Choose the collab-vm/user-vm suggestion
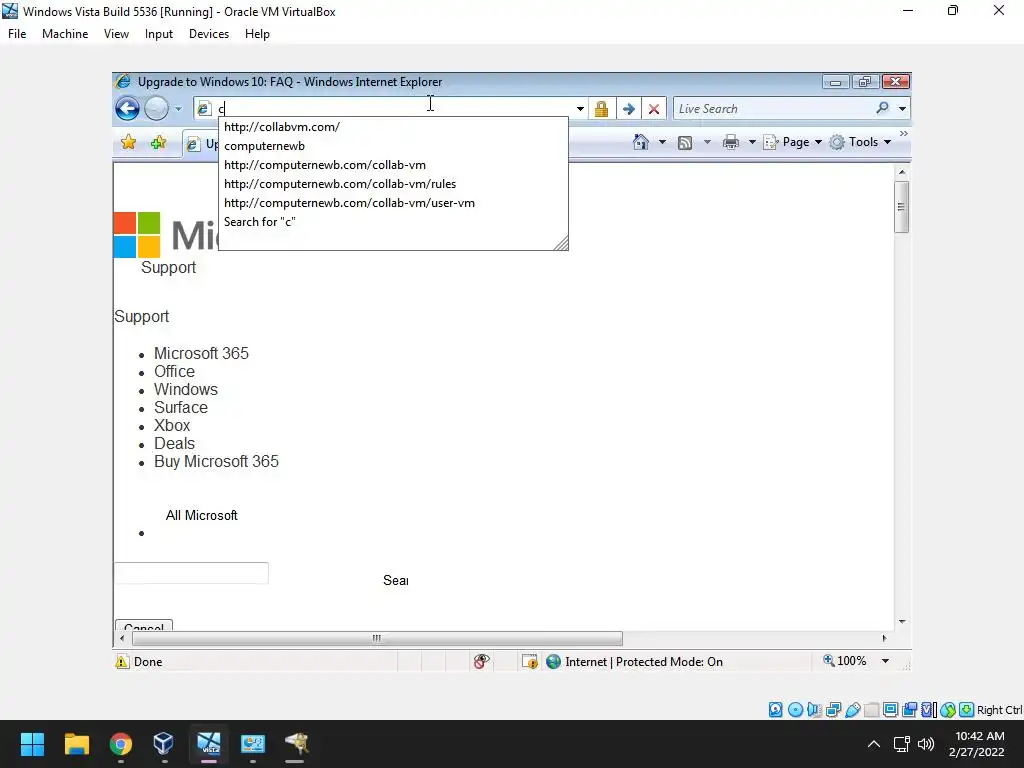The width and height of the screenshot is (1024, 768). tap(393, 202)
